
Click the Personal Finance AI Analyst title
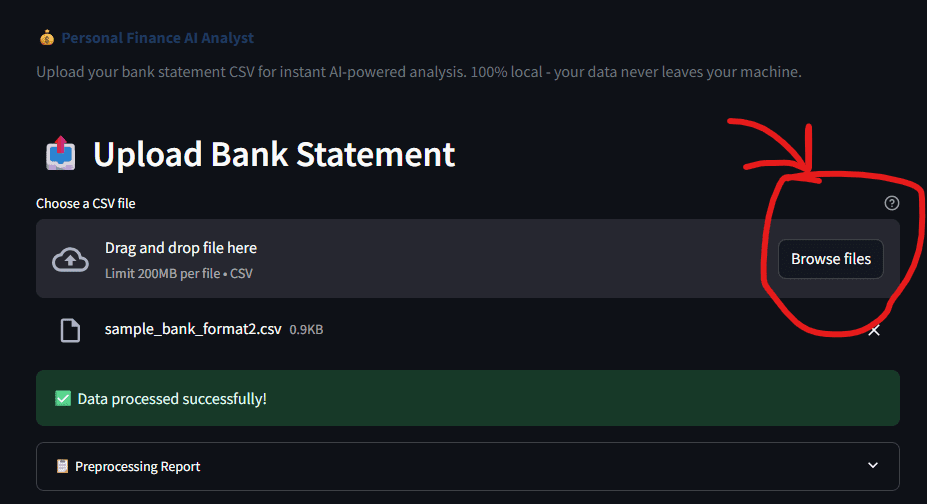(x=158, y=38)
